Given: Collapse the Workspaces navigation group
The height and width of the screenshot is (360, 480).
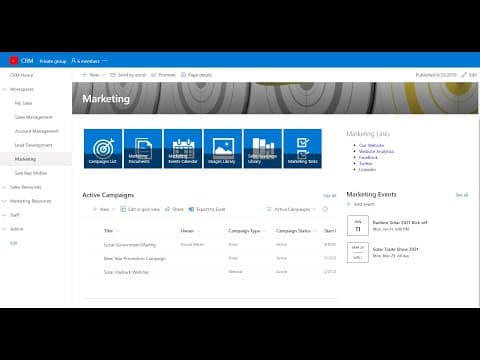Looking at the screenshot, I should [4, 89].
